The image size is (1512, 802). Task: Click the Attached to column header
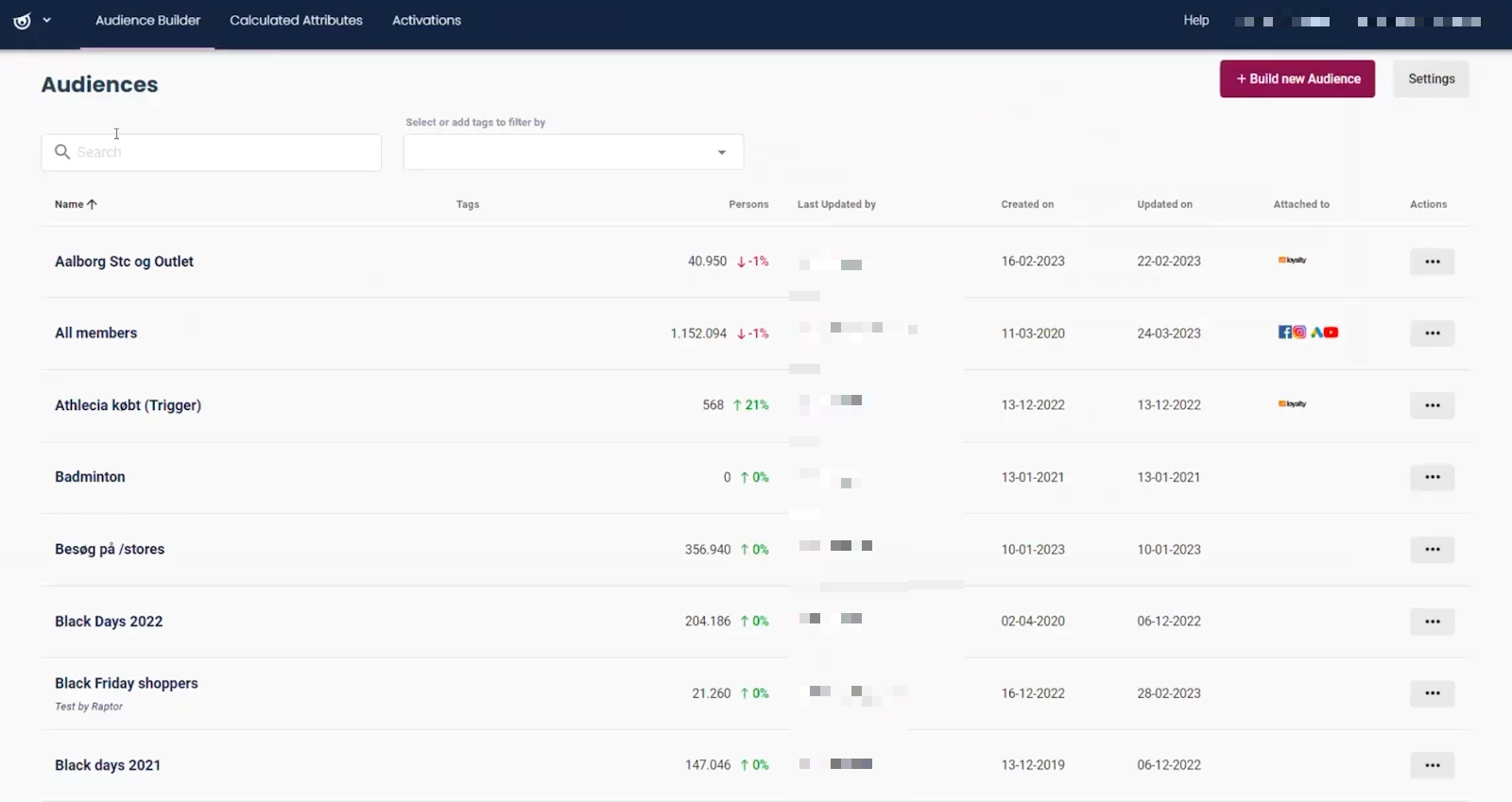(1301, 204)
